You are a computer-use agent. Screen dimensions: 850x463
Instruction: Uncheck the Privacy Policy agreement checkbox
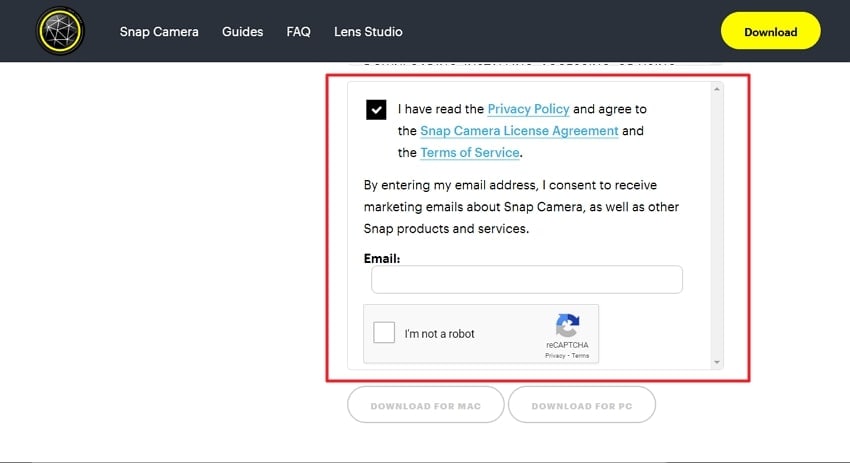[x=376, y=109]
